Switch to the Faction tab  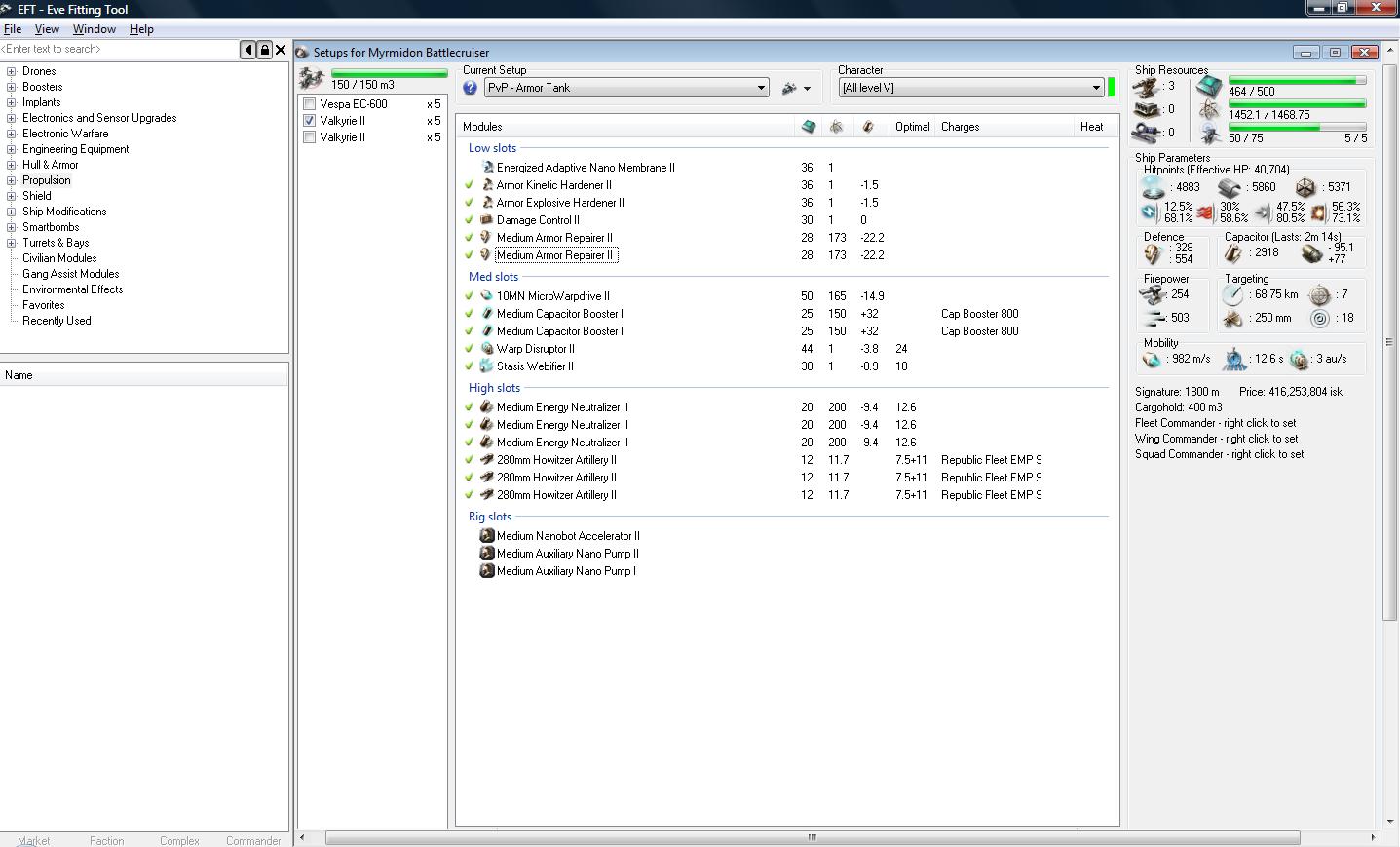pyautogui.click(x=107, y=840)
